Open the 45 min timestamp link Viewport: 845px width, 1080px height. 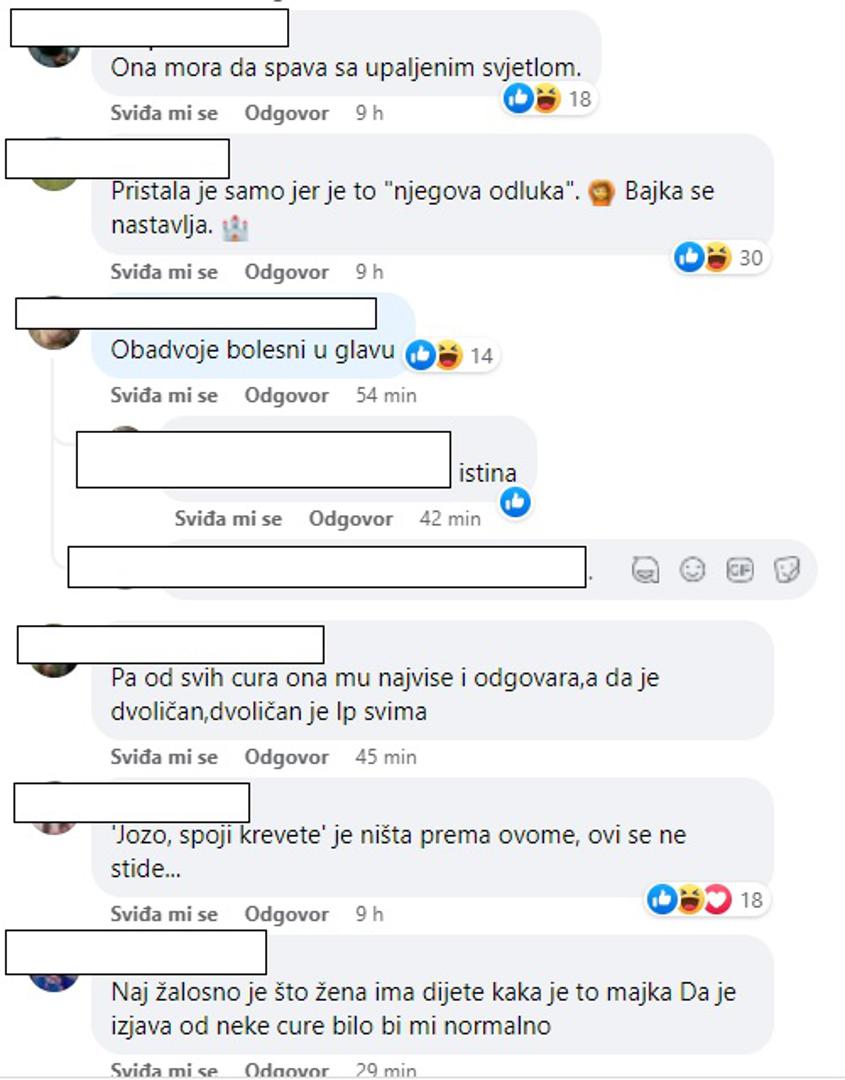point(386,757)
